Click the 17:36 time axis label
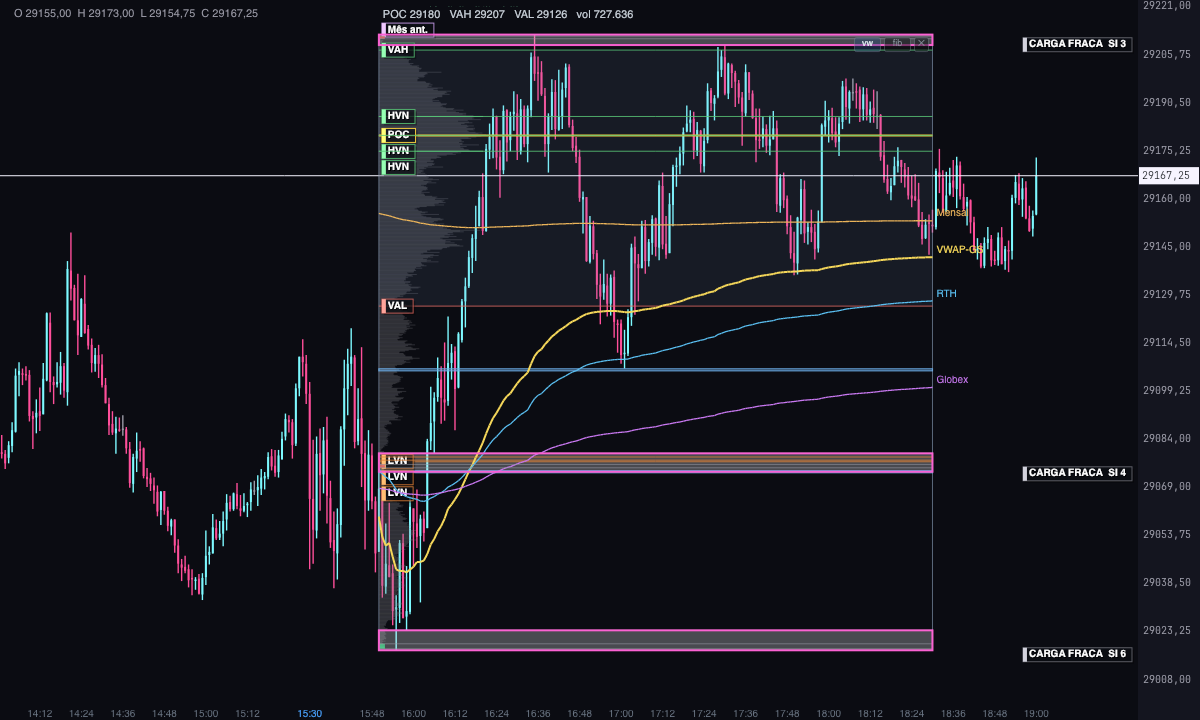The height and width of the screenshot is (720, 1200). click(x=745, y=714)
